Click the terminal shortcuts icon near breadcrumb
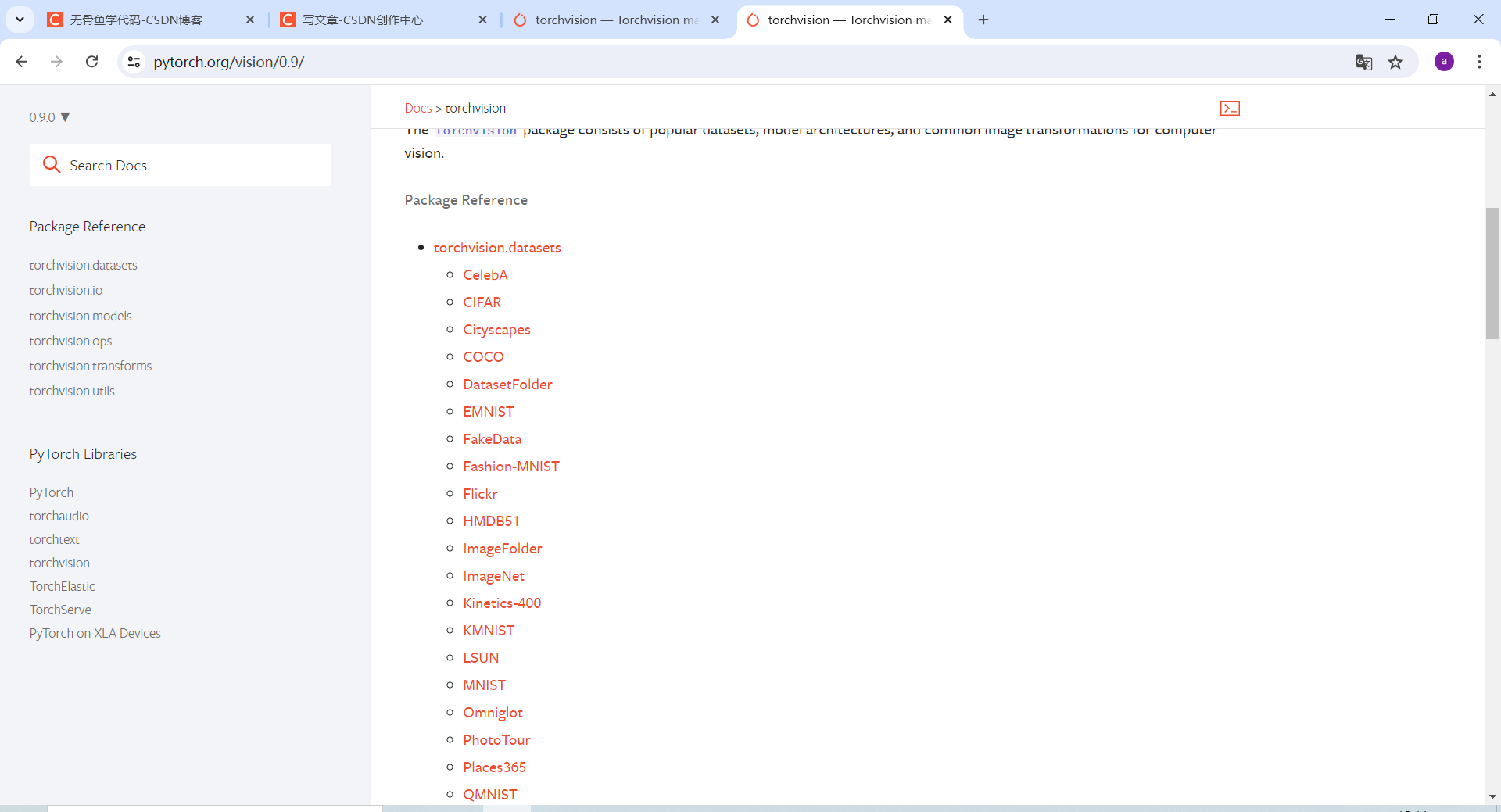 (1230, 108)
